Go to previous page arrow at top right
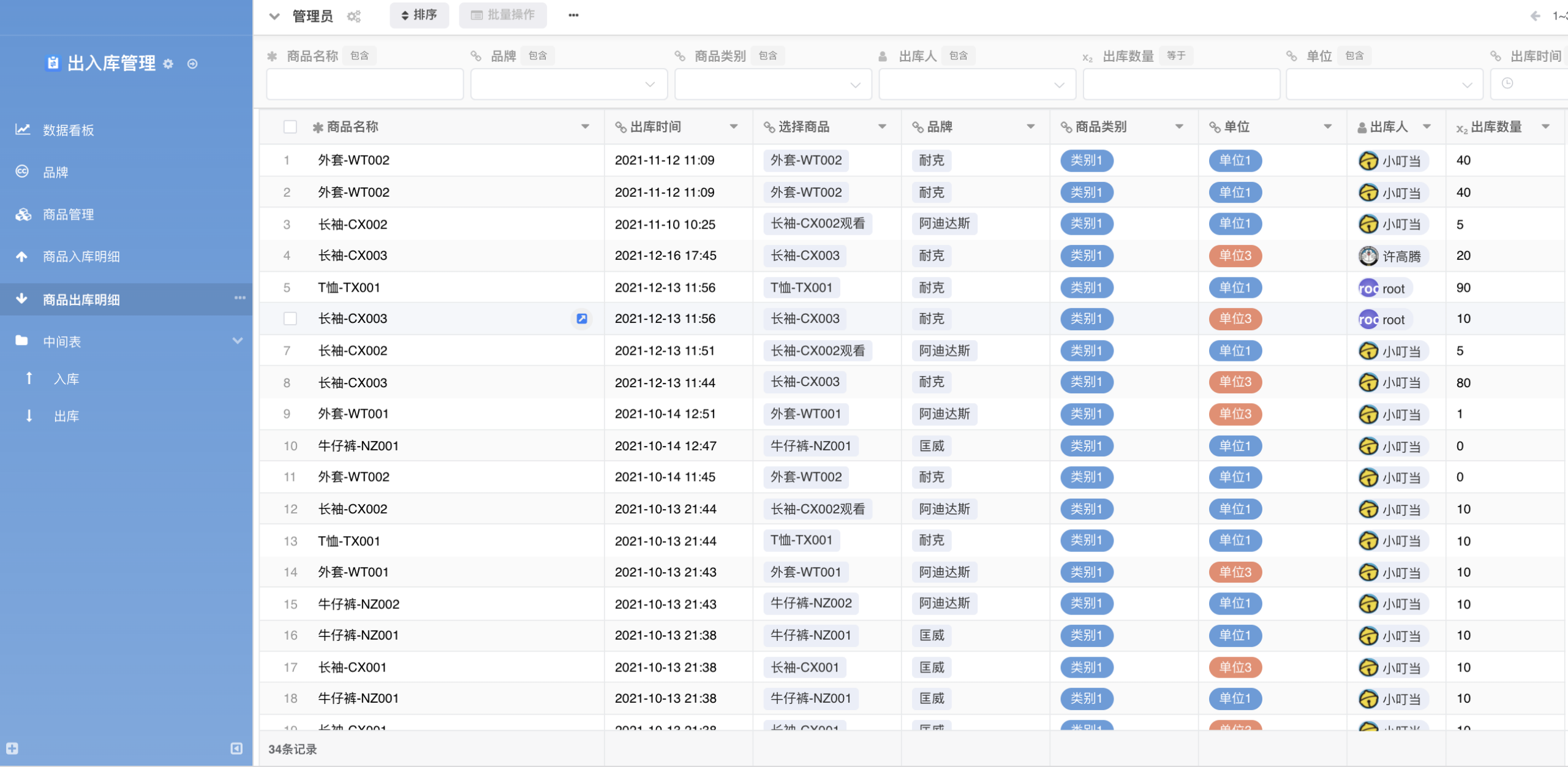This screenshot has width=1568, height=767. [1536, 16]
